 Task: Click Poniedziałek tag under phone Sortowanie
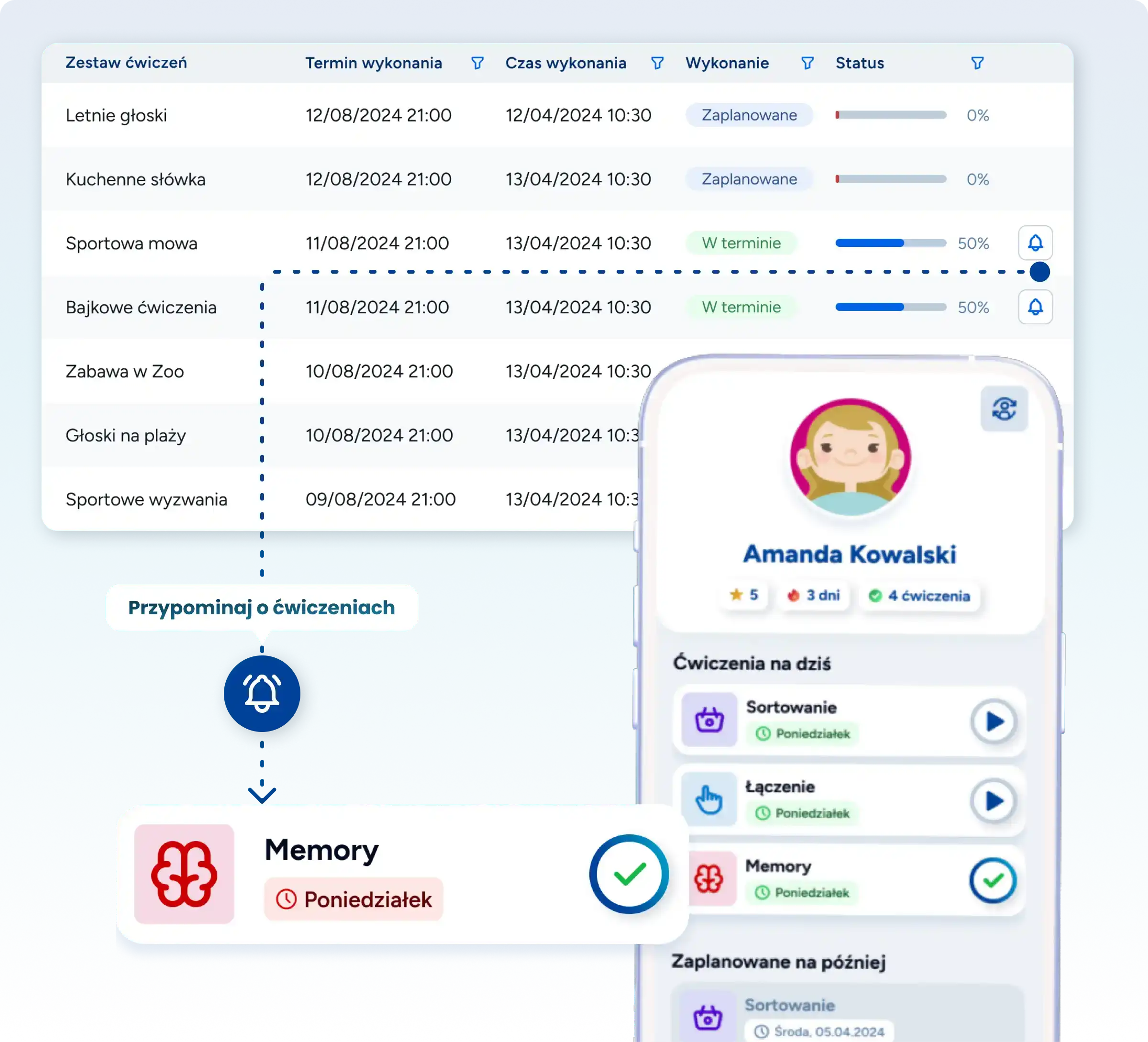pyautogui.click(x=803, y=733)
